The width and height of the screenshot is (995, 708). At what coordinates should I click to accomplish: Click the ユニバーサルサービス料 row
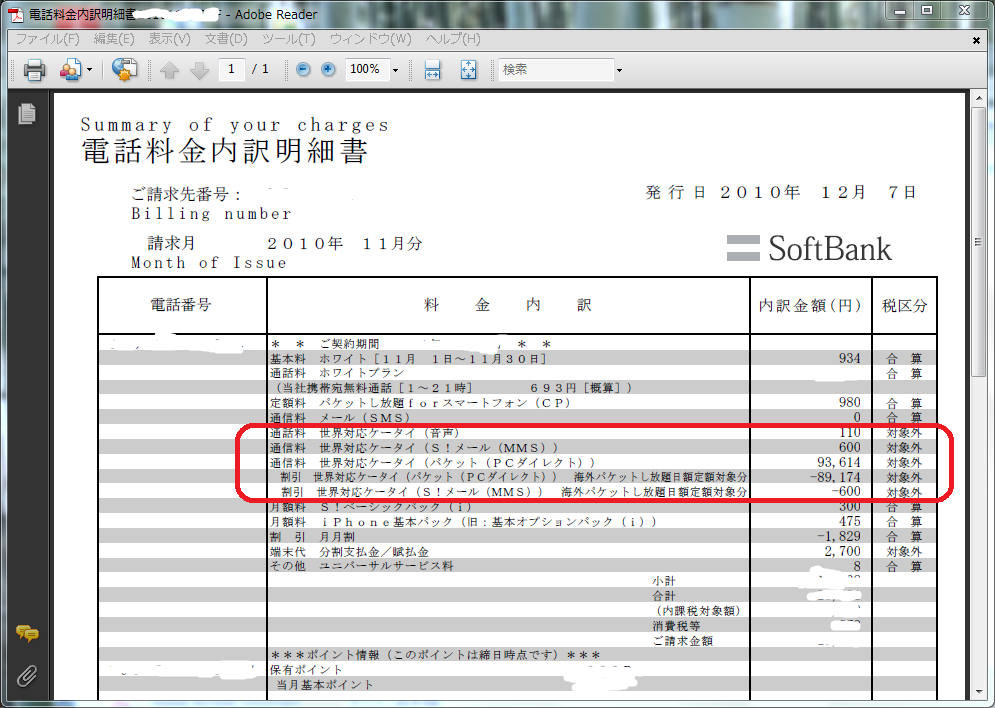tap(517, 566)
